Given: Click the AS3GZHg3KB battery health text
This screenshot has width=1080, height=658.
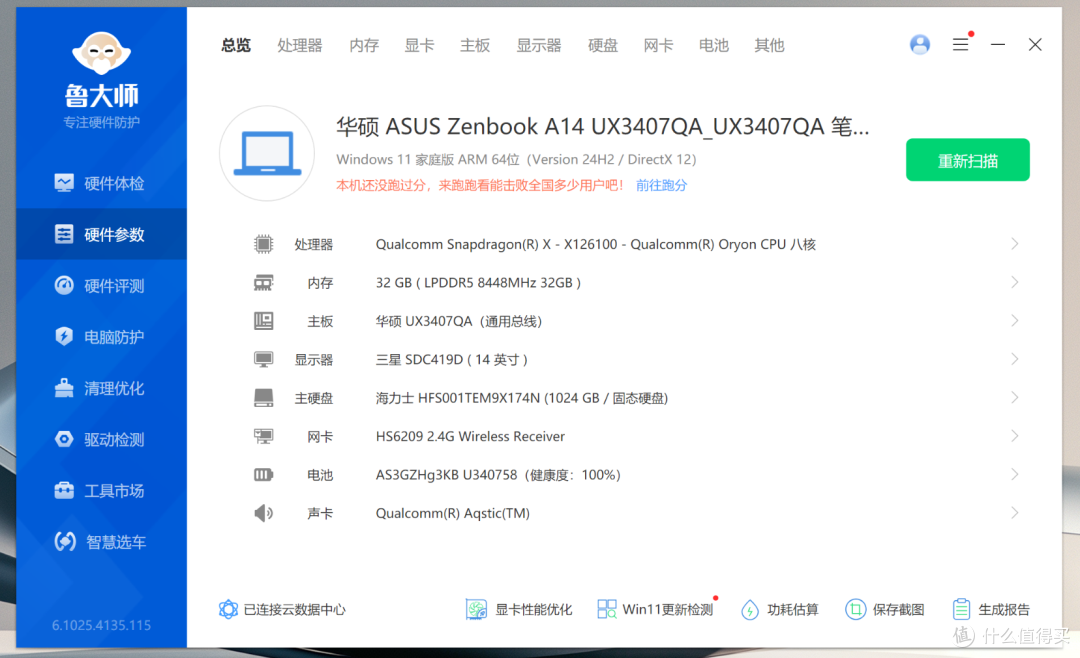Looking at the screenshot, I should tap(498, 475).
